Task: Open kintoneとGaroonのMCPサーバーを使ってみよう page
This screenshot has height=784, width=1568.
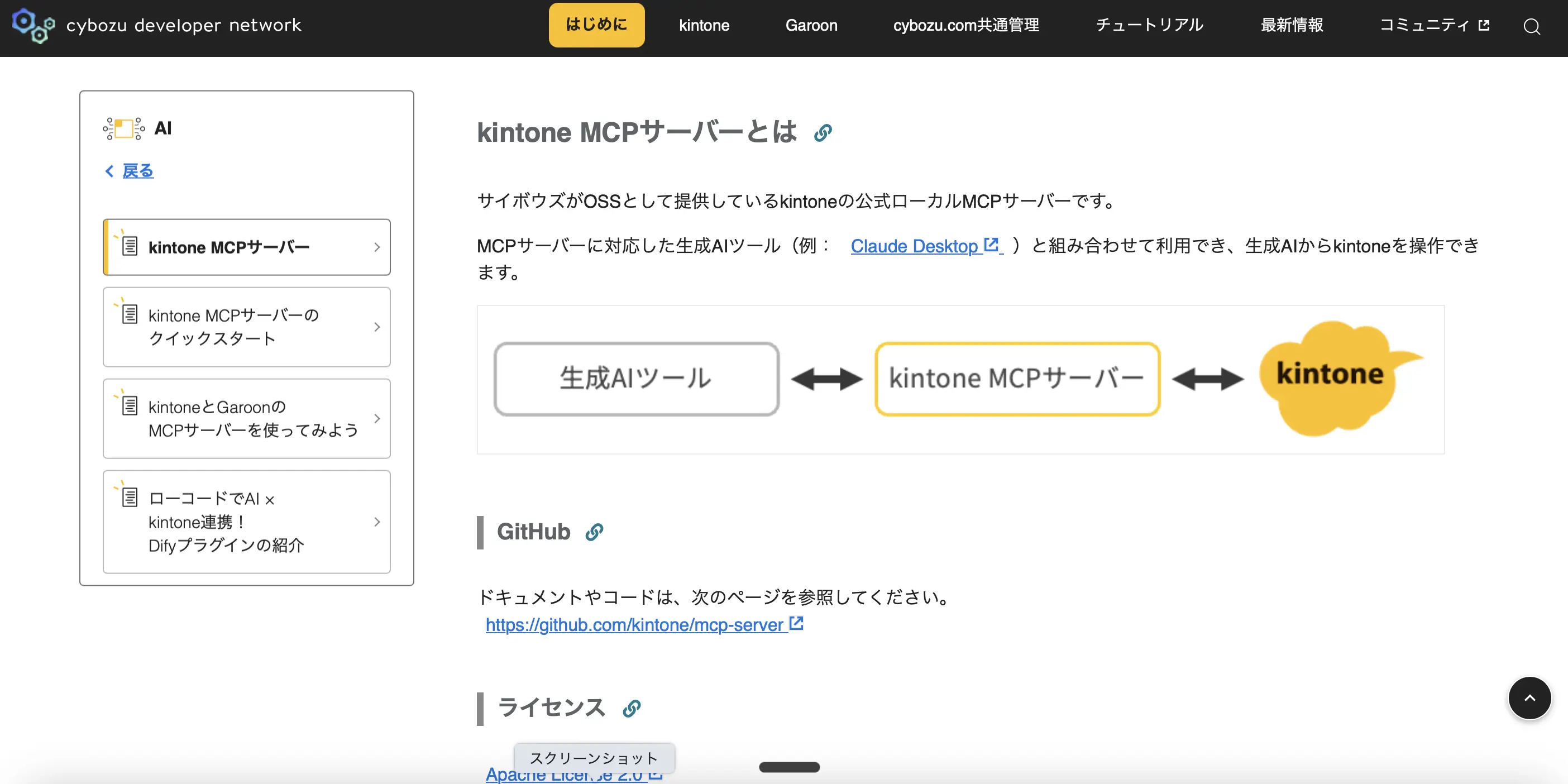Action: (246, 419)
